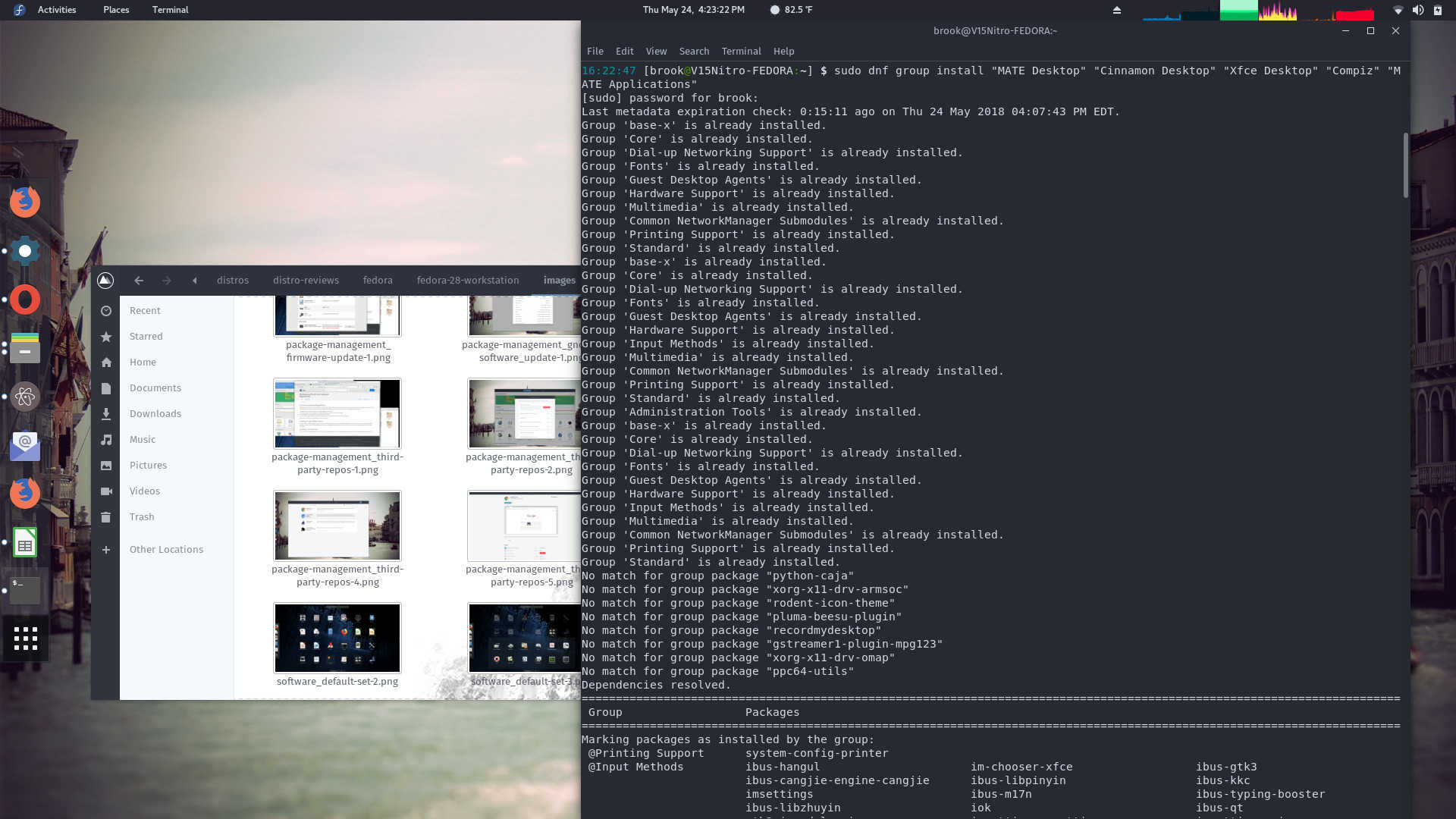Select software_default-set-2.png thumbnail
This screenshot has height=819, width=1456.
[337, 638]
